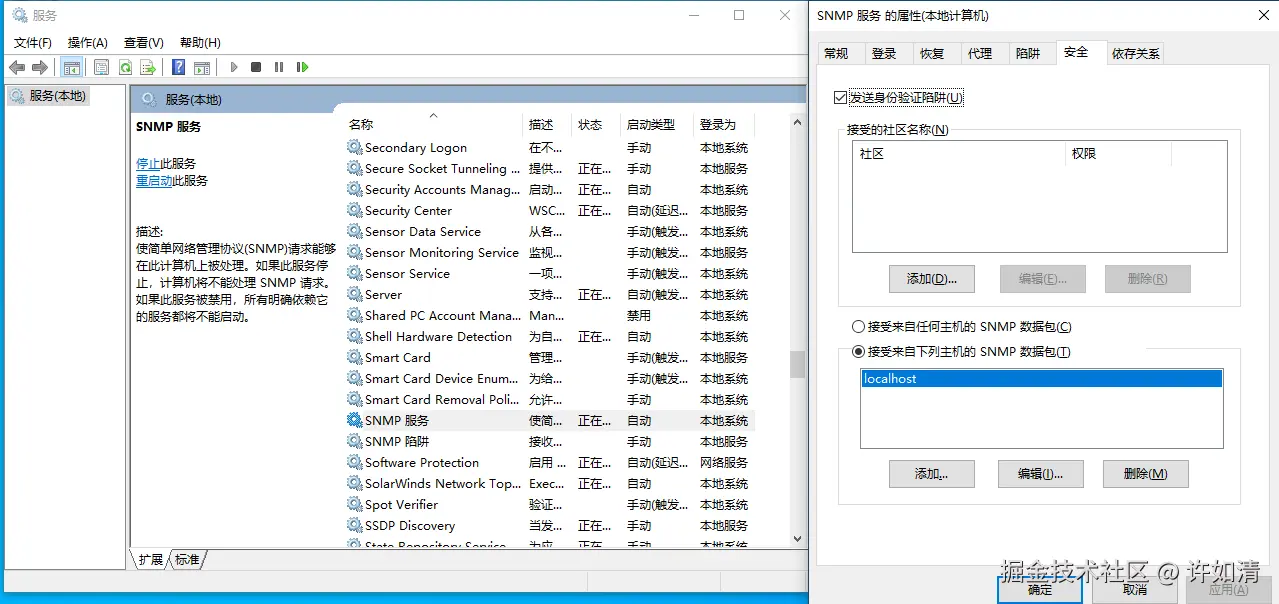Select the localhost entry in hosts list
The height and width of the screenshot is (604, 1279).
click(x=1041, y=379)
